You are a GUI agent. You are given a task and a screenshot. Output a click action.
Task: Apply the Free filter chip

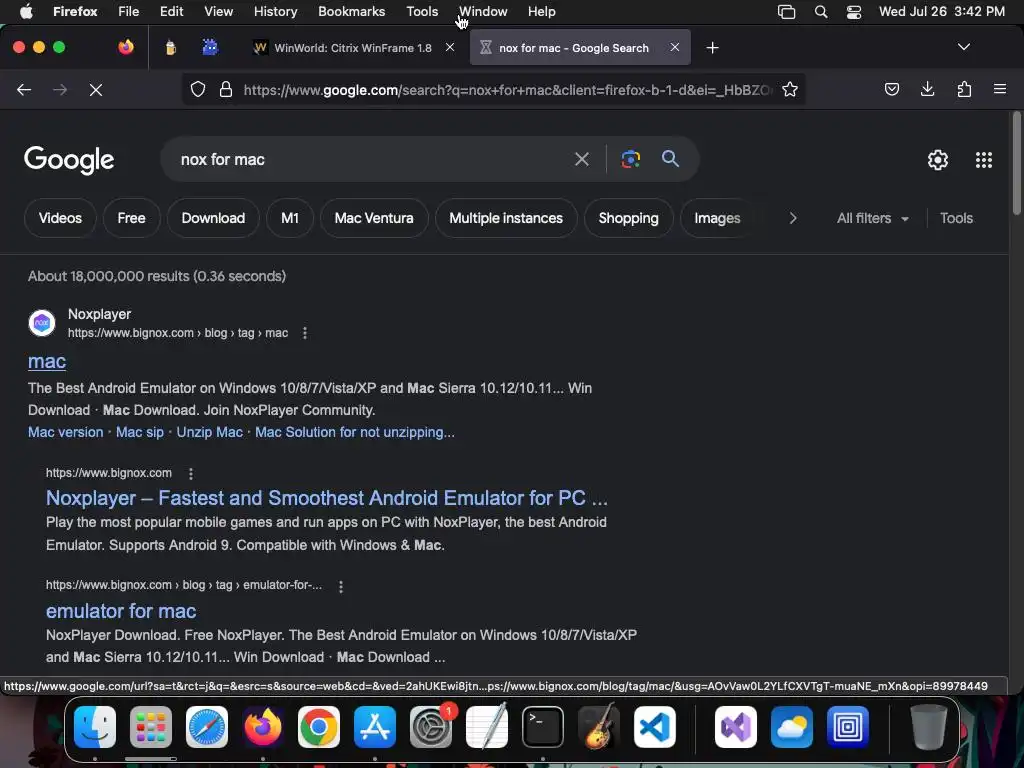[131, 218]
